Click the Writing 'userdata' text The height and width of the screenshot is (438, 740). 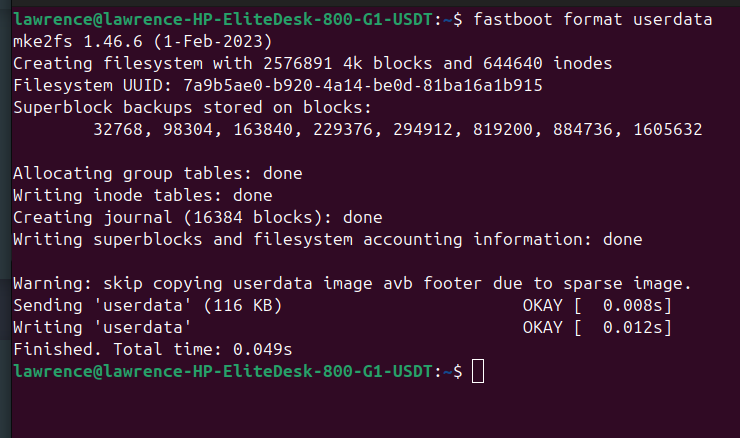102,328
